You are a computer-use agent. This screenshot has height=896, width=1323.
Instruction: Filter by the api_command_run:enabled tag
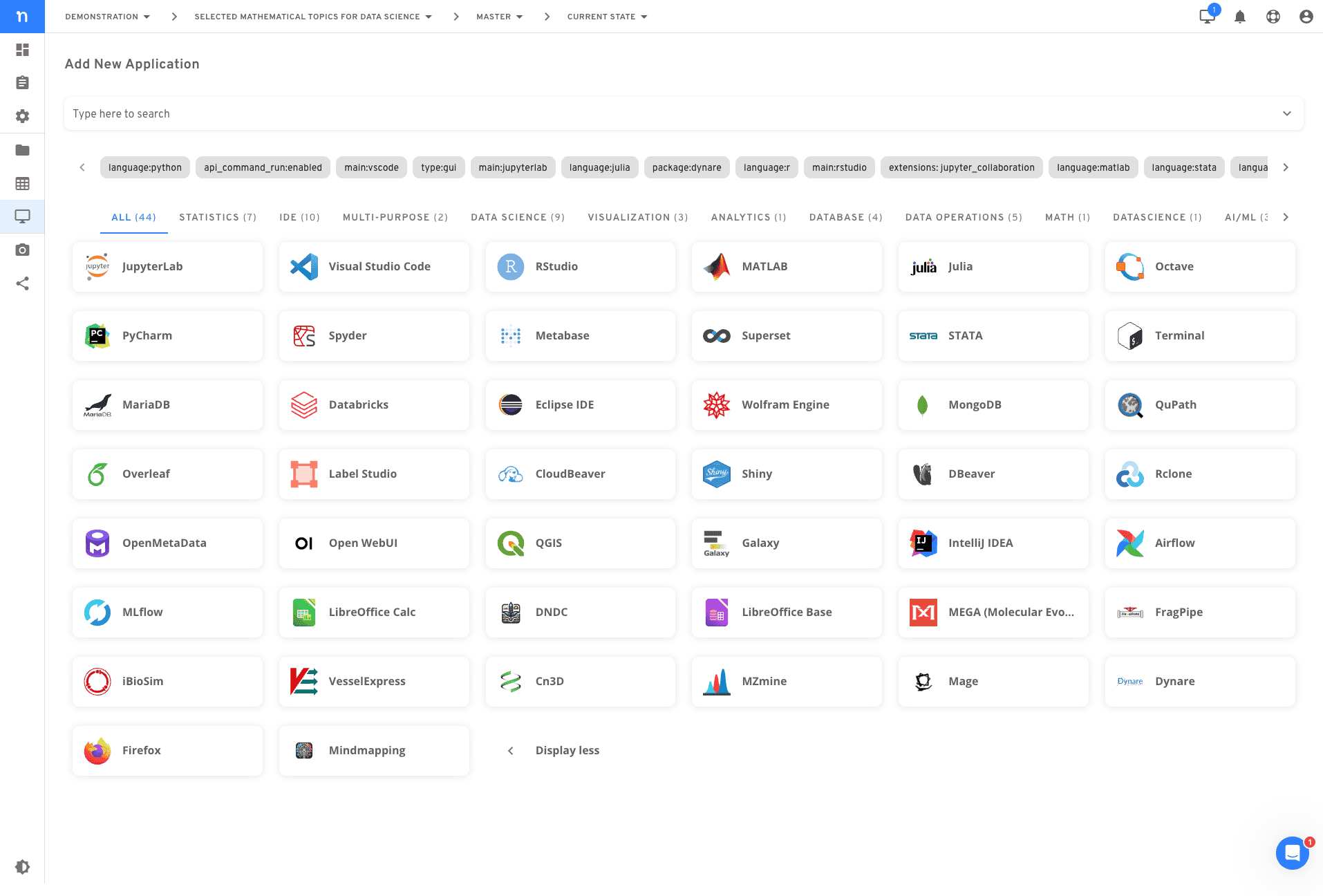pos(263,167)
